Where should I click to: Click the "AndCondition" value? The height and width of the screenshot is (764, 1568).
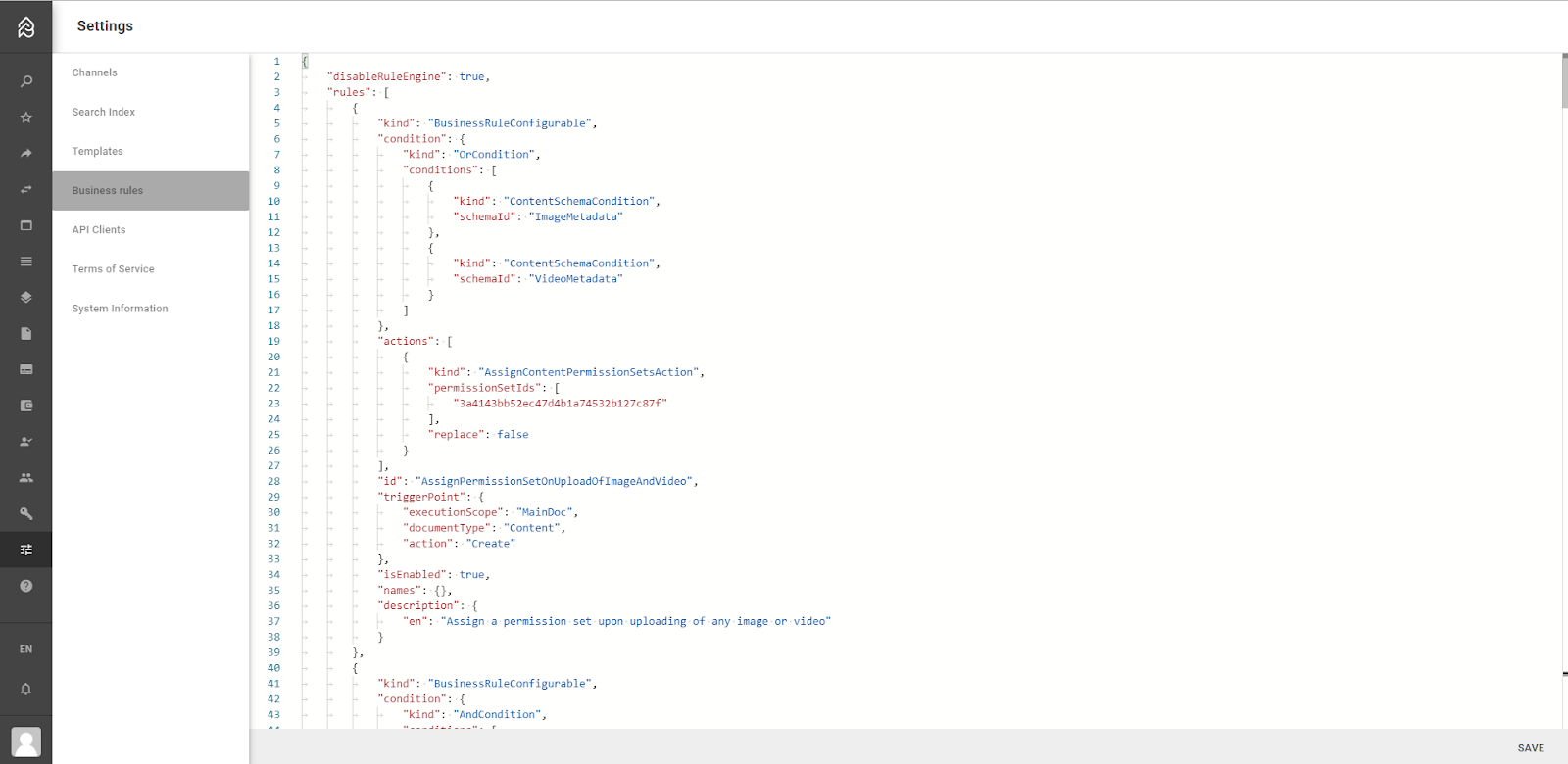click(x=497, y=715)
